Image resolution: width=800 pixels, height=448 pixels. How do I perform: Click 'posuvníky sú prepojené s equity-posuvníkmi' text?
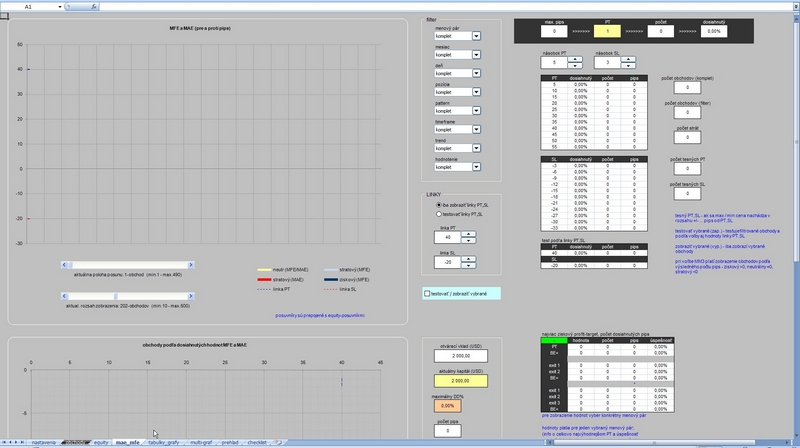pos(320,315)
